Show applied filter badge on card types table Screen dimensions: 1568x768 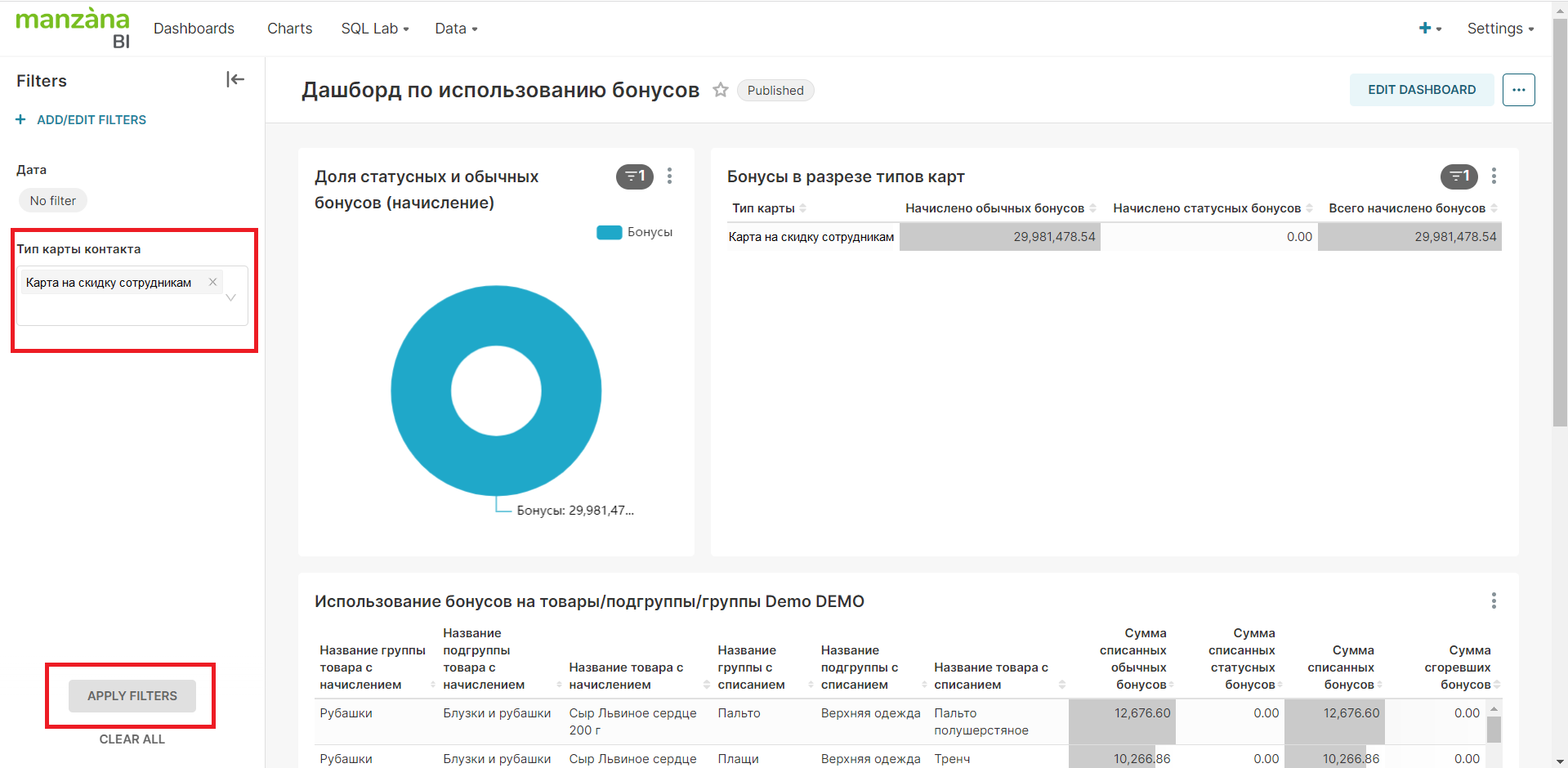1459,176
